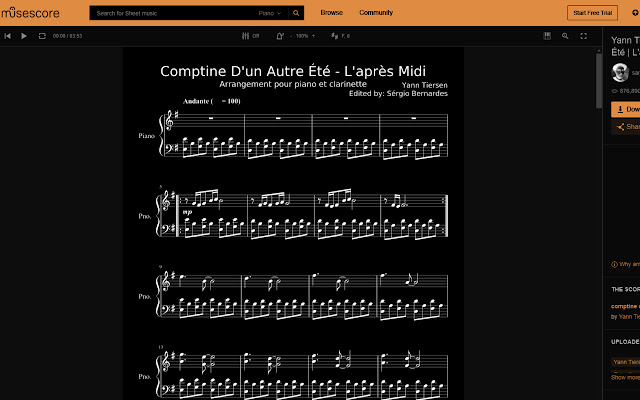The image size is (640, 400).
Task: Click the sidebar title starting 'Yann T'
Action: click(625, 46)
